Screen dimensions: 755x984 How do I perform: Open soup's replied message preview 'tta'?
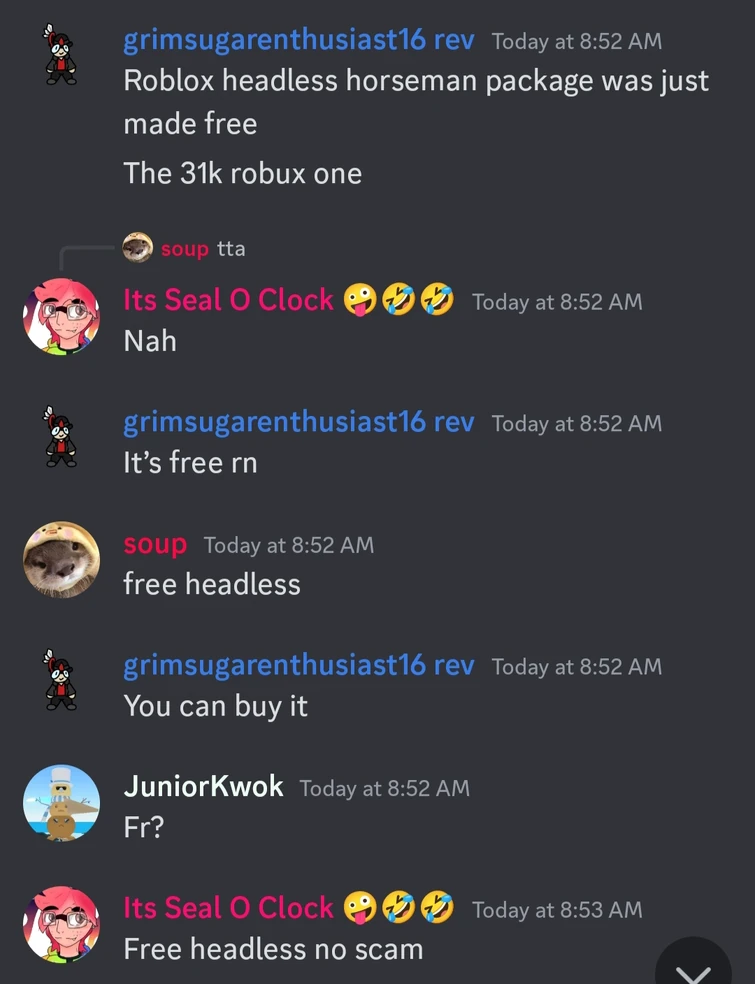click(x=231, y=249)
